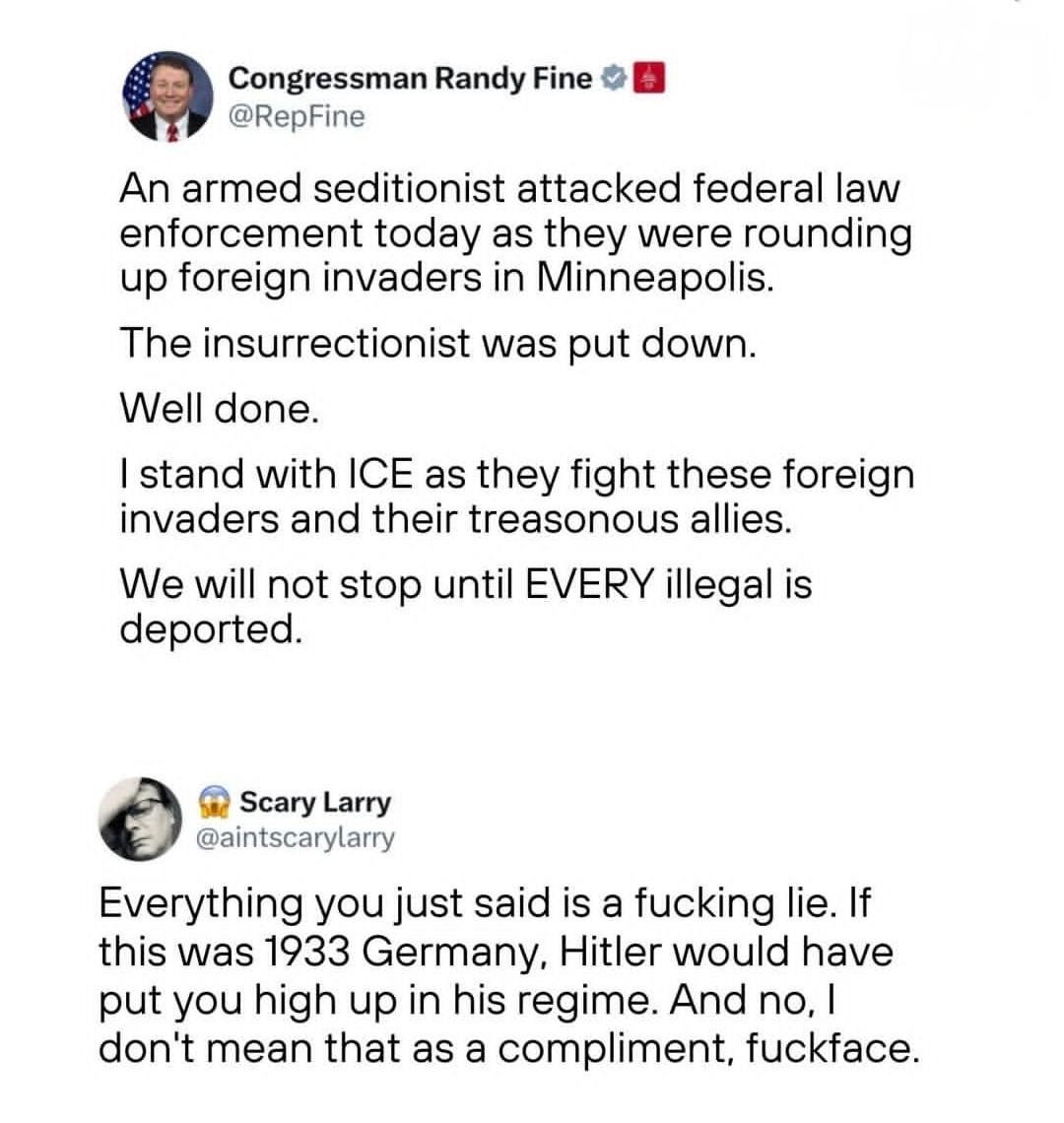
Task: Click the screaming face emoji
Action: pyautogui.click(x=214, y=802)
